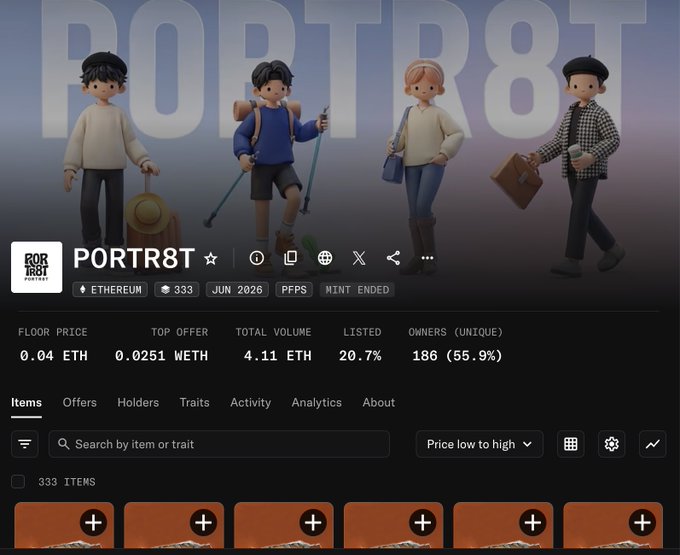
Task: Click the 333 supply badge
Action: [177, 290]
